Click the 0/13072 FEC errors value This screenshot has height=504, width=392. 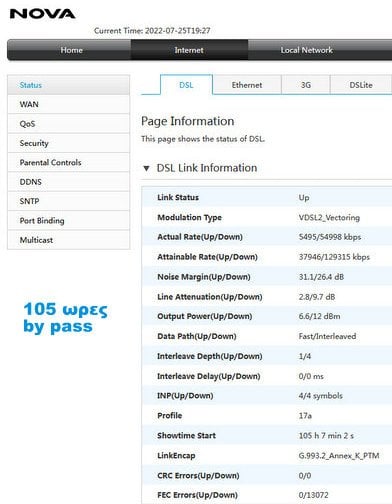(x=313, y=495)
